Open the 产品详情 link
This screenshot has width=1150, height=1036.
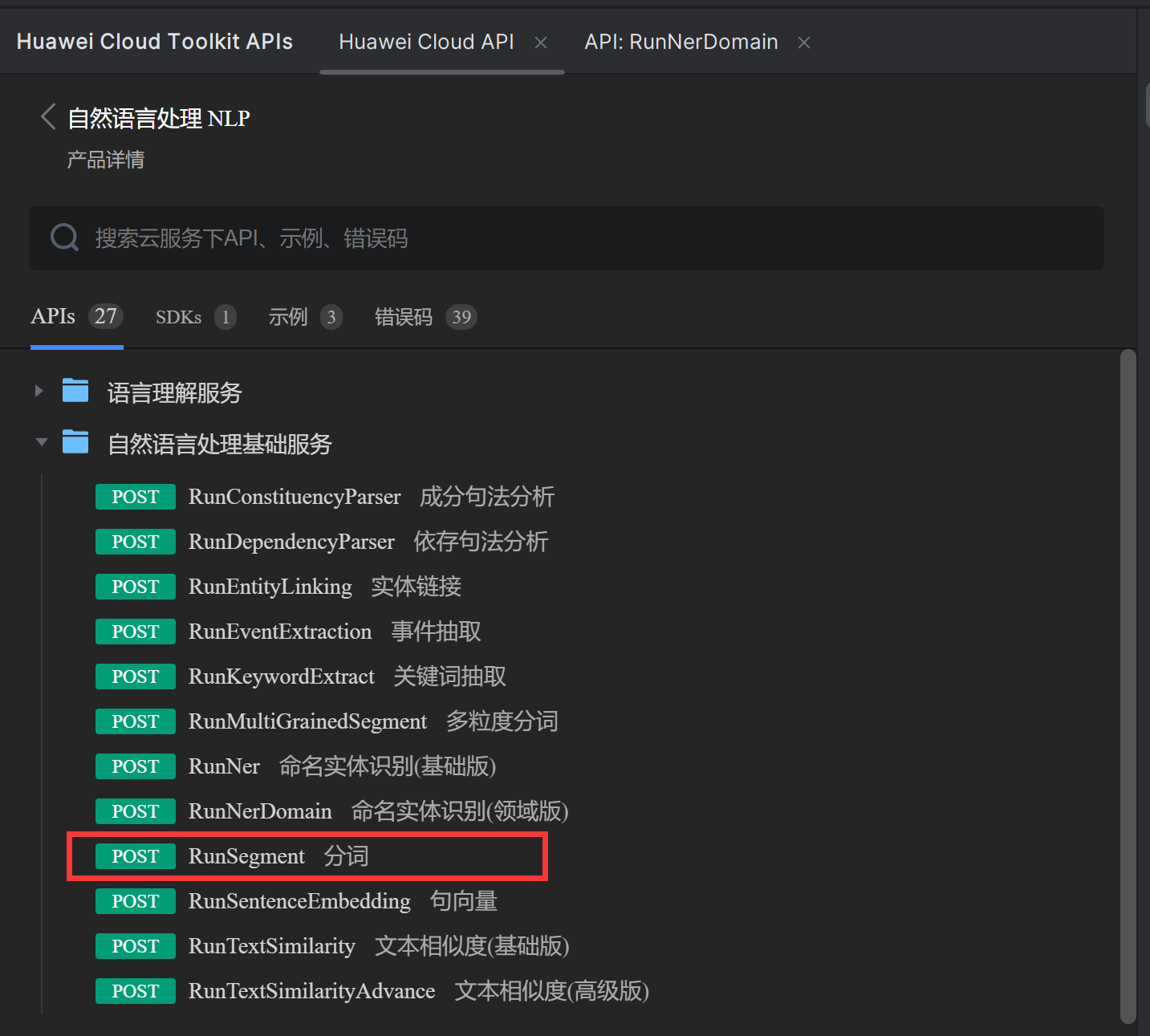pos(106,160)
